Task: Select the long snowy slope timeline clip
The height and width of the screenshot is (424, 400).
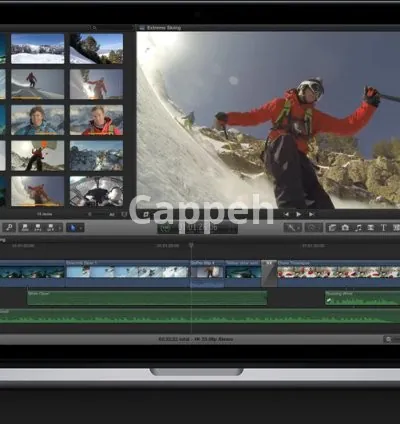Action: click(127, 273)
